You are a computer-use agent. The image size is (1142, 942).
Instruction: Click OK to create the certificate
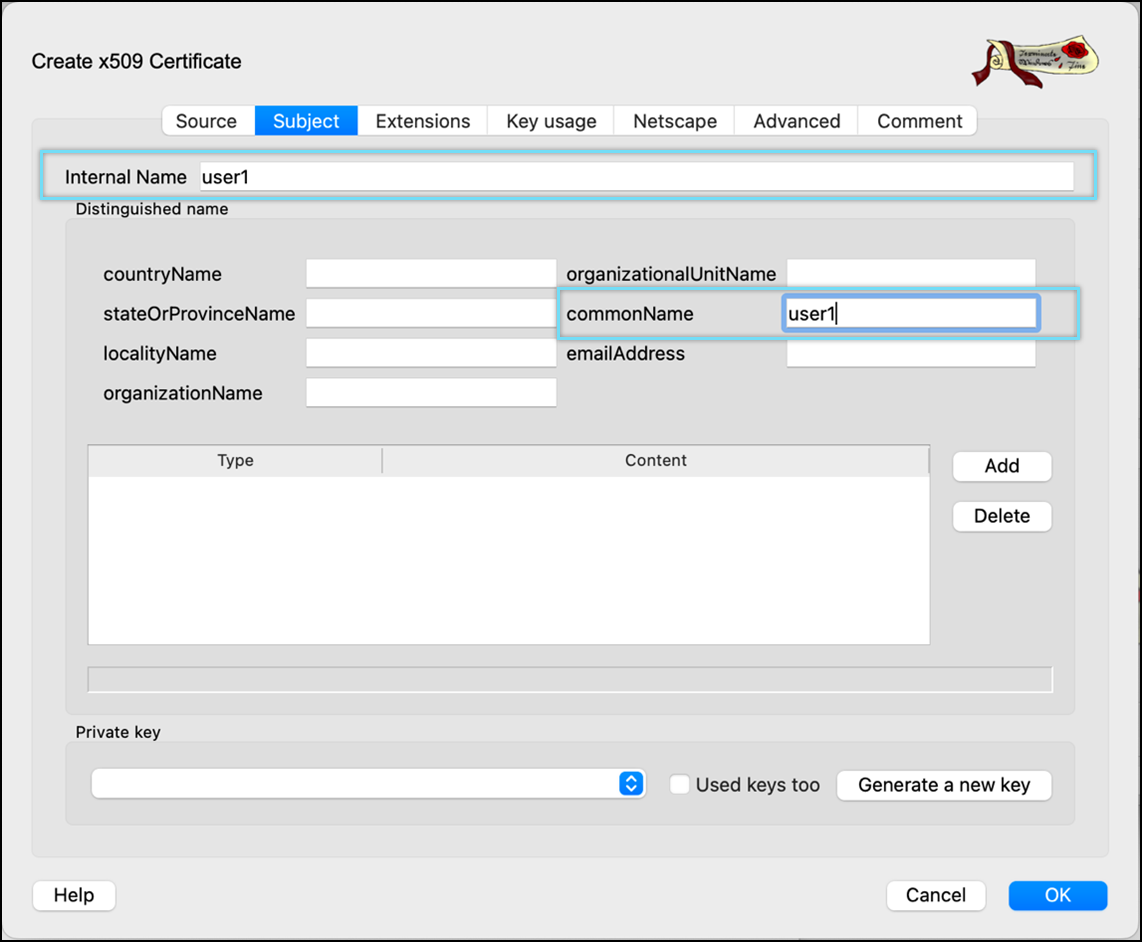point(1057,895)
